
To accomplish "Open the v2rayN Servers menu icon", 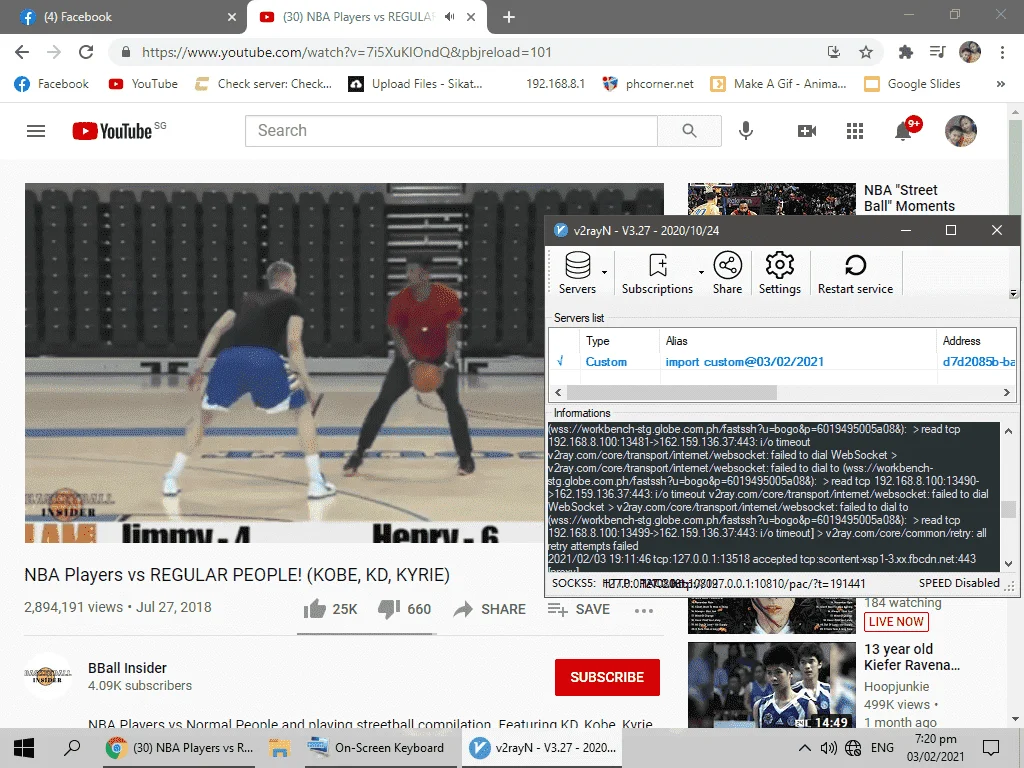I will tap(577, 272).
